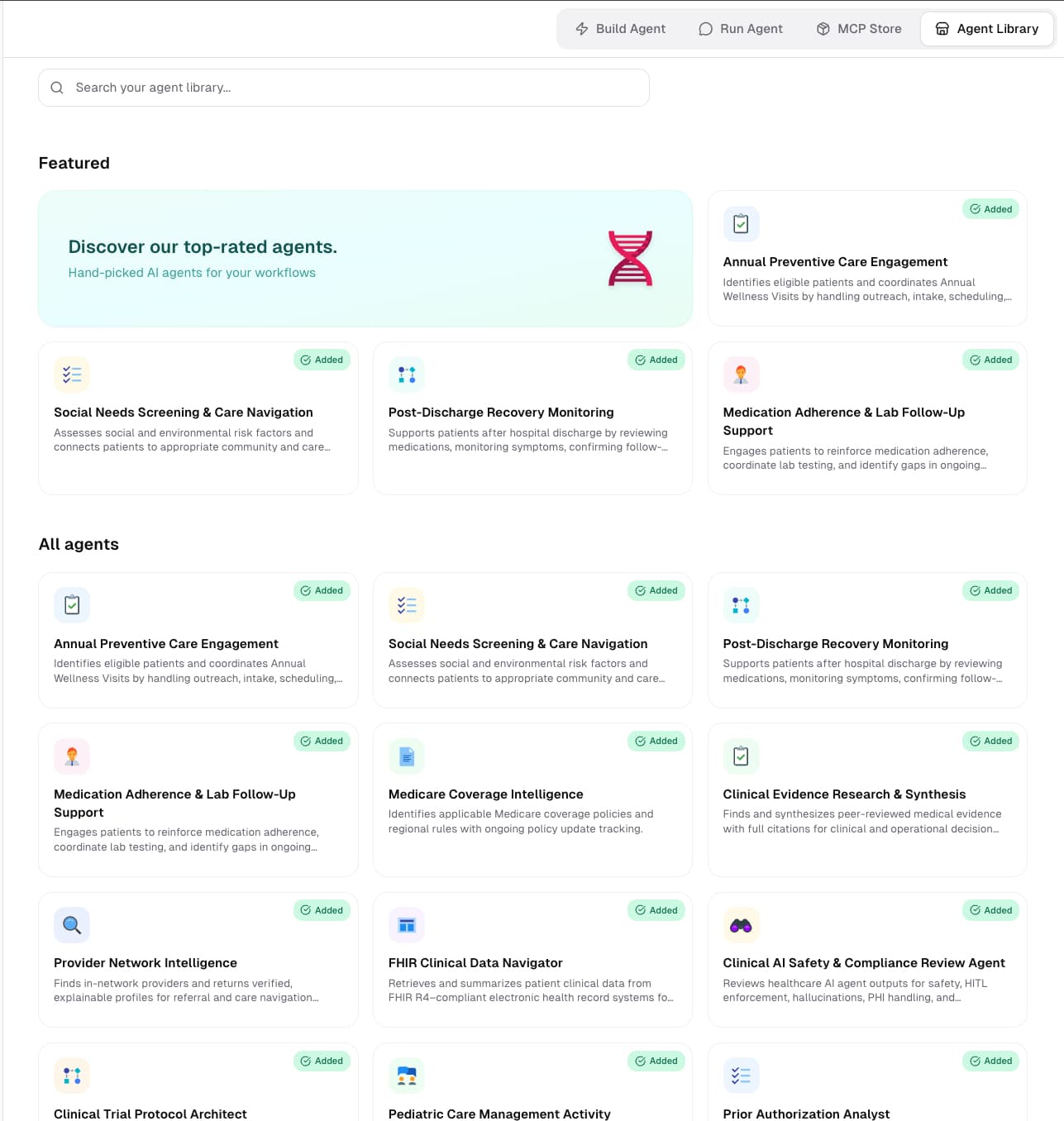Click the All agents Post-Discharge Recovery icon
This screenshot has width=1064, height=1121.
[x=741, y=605]
